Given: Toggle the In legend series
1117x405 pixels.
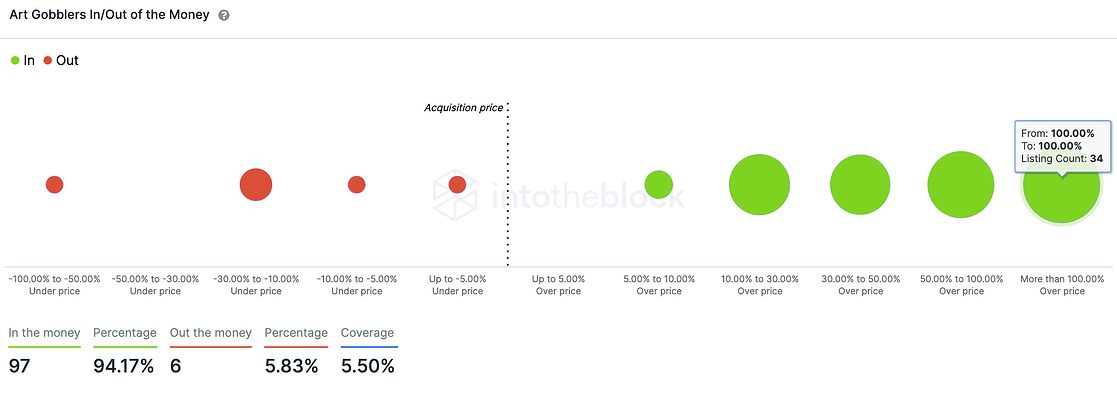Looking at the screenshot, I should 23,60.
